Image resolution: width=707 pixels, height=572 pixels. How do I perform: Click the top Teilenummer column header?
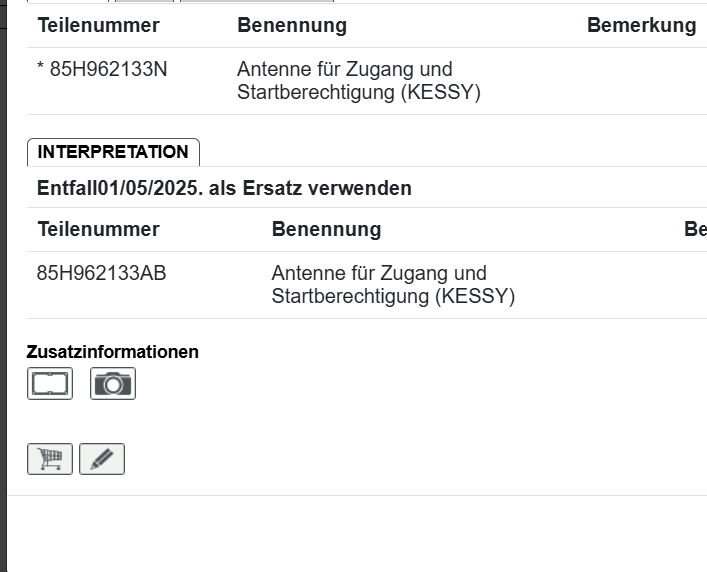click(x=98, y=26)
